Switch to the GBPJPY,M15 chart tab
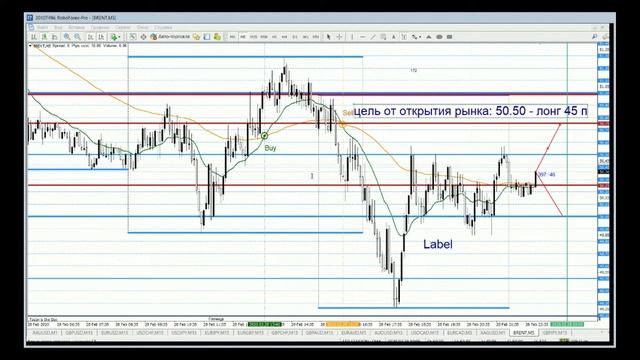The image size is (640, 360). tap(555, 333)
